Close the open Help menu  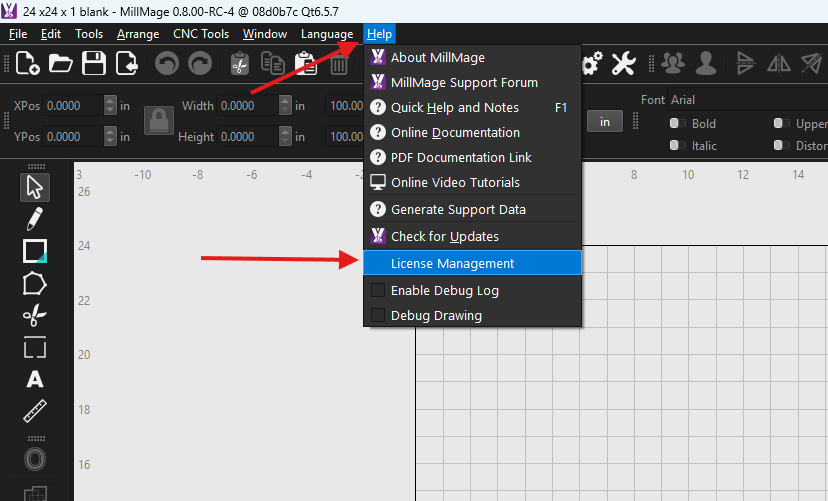coord(379,34)
